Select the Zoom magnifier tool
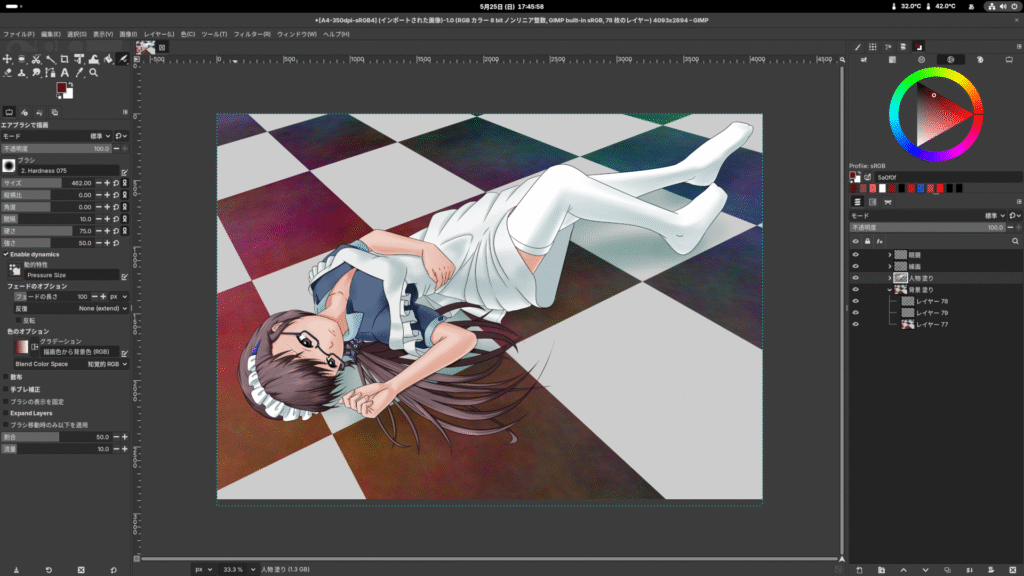The image size is (1024, 576). pyautogui.click(x=93, y=73)
